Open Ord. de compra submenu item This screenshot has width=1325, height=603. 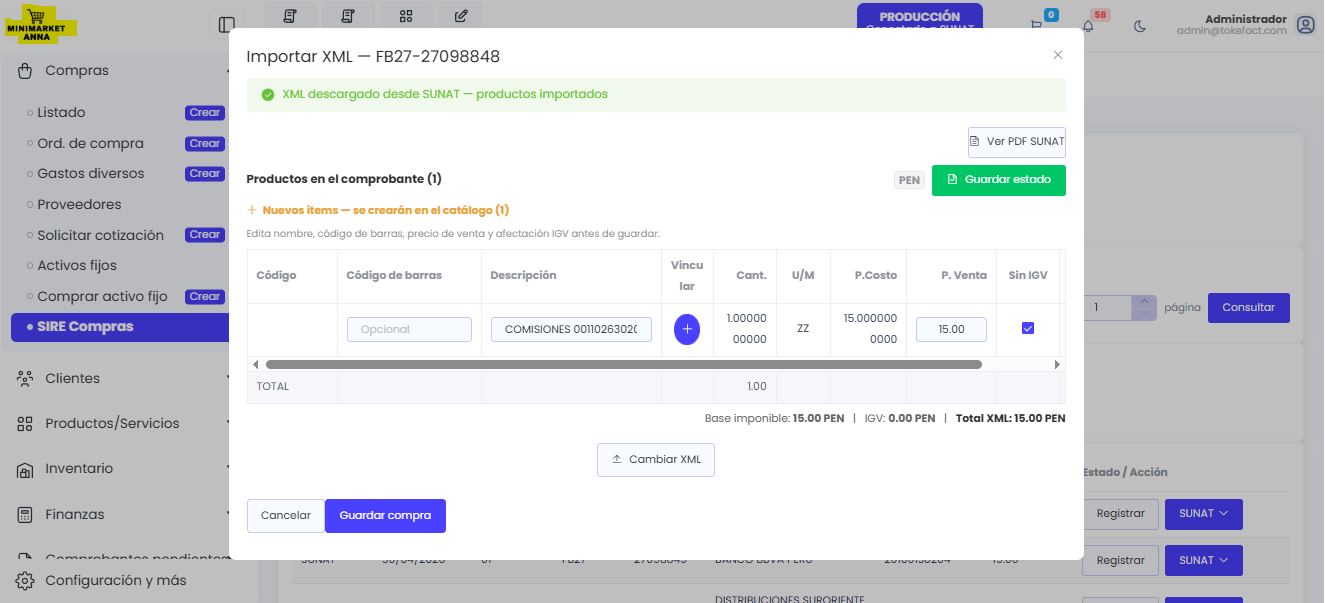pos(90,143)
